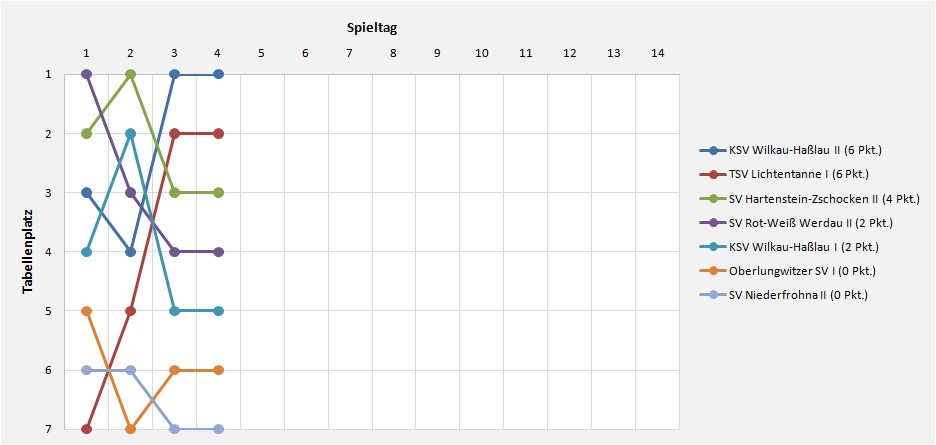The height and width of the screenshot is (445, 936).
Task: Click SV Niederfrohna II legend entry
Action: click(783, 294)
